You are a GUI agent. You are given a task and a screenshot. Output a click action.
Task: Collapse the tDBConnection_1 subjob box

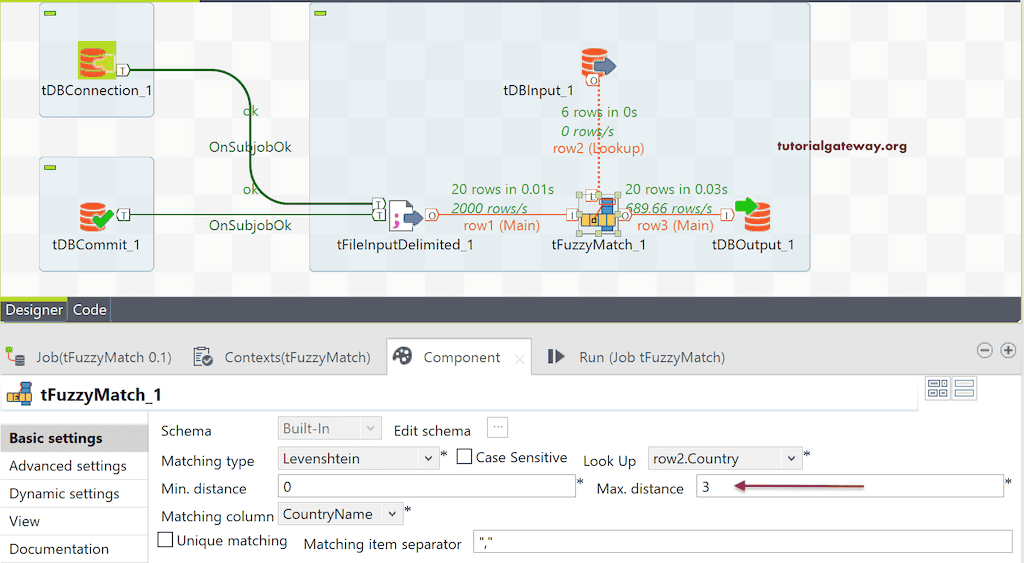(50, 13)
